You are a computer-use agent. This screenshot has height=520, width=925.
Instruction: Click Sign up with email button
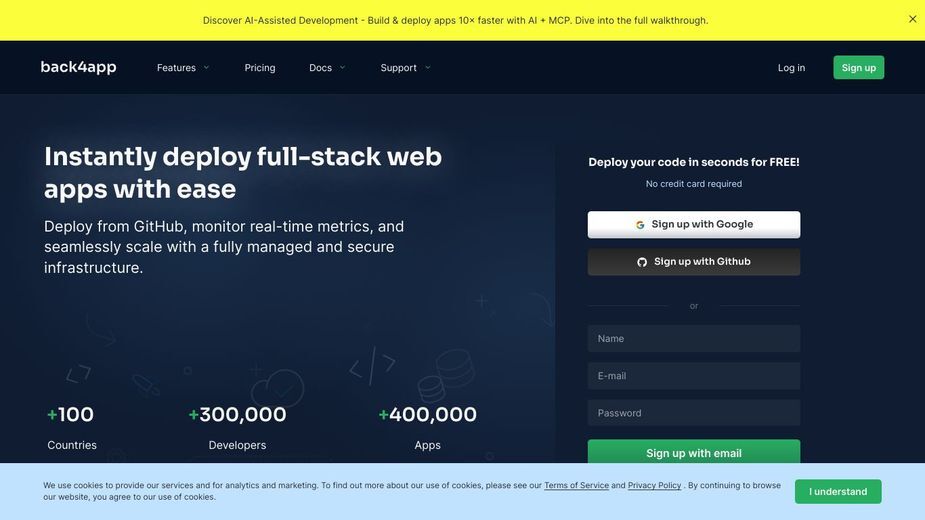(x=694, y=452)
